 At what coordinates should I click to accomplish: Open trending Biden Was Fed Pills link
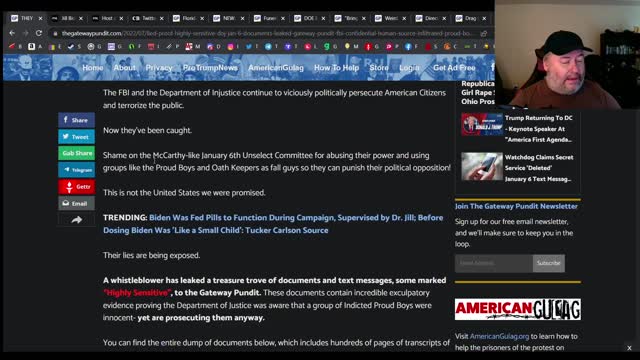(273, 224)
